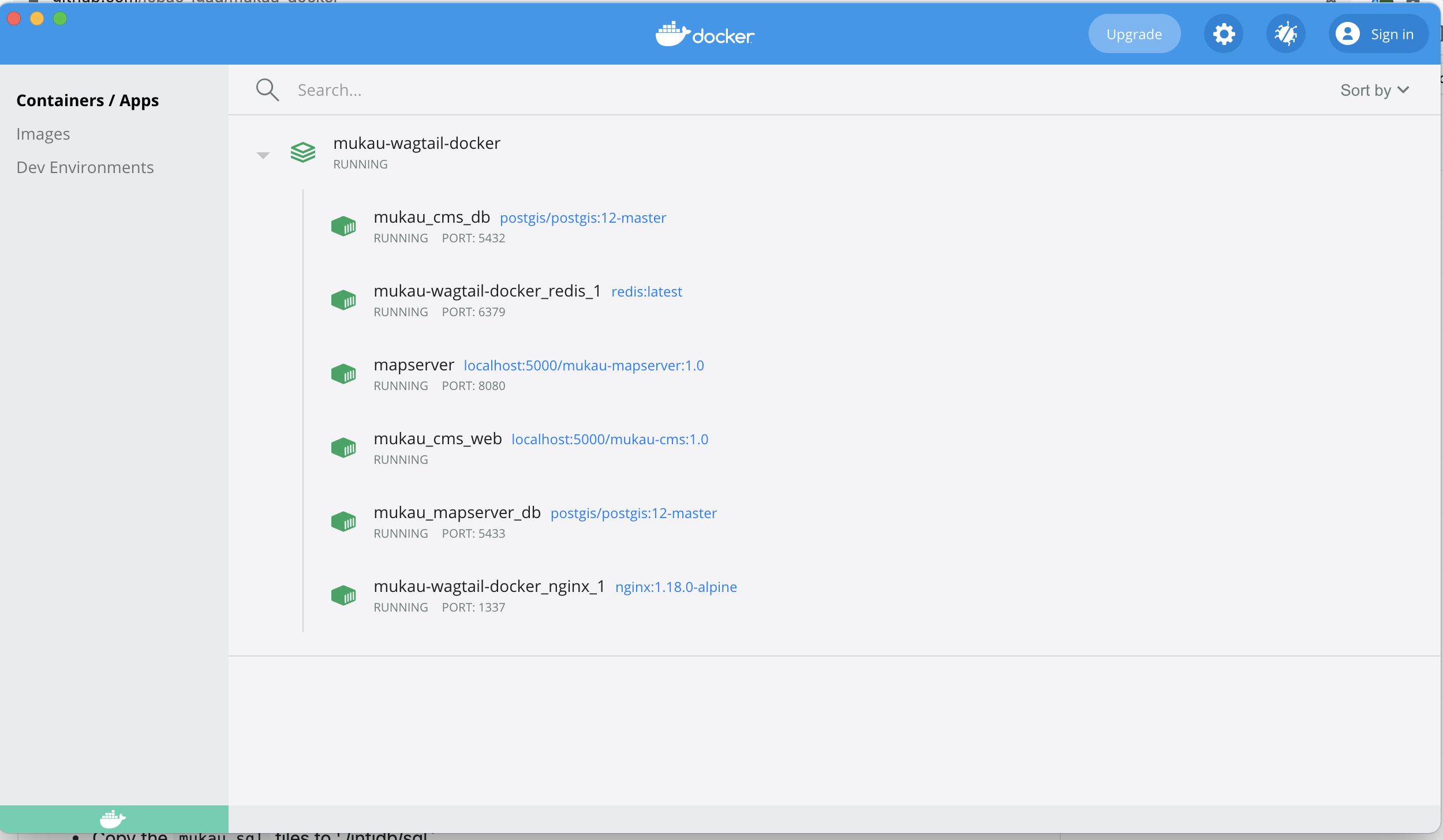Click PORT: 5433 text
Viewport: 1443px width, 840px height.
click(x=473, y=534)
